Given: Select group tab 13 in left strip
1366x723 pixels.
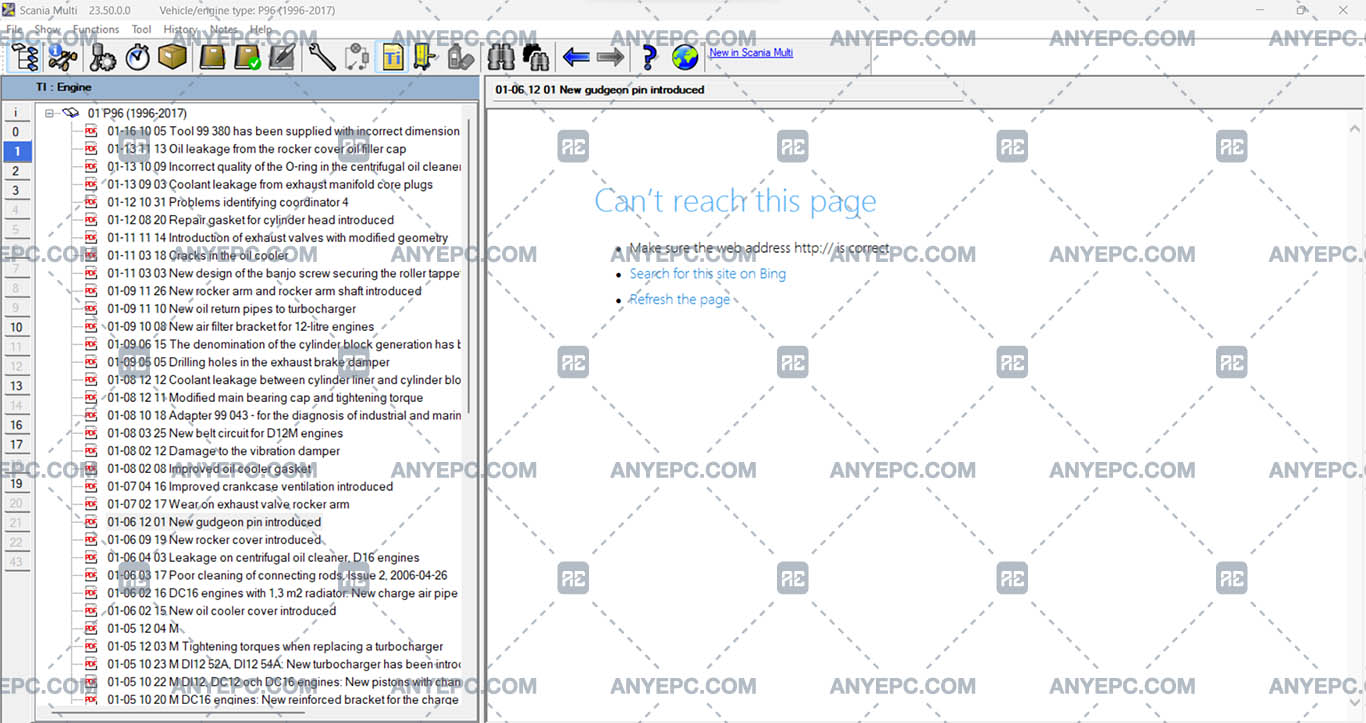Looking at the screenshot, I should (x=16, y=386).
